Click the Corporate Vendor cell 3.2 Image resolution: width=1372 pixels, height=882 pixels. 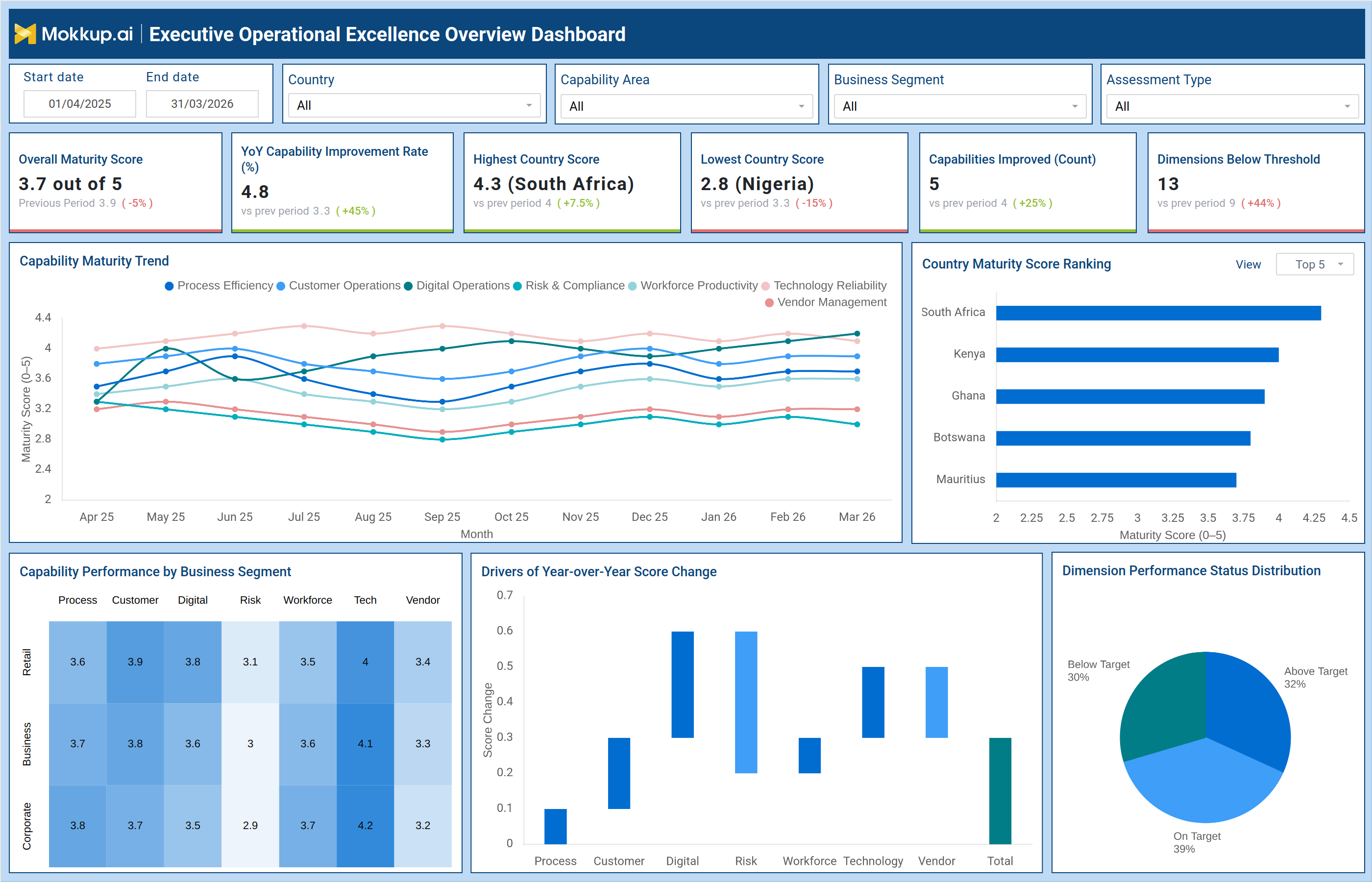pyautogui.click(x=422, y=825)
